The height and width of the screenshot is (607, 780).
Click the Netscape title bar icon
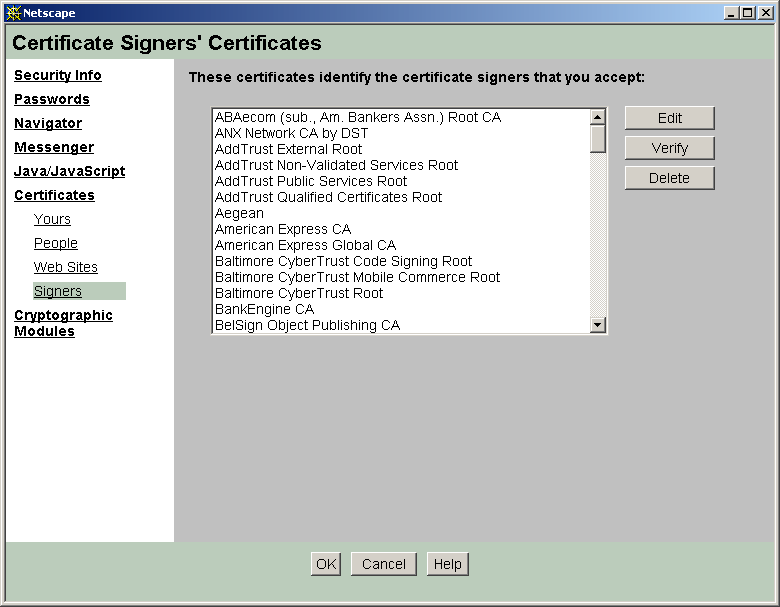click(13, 13)
